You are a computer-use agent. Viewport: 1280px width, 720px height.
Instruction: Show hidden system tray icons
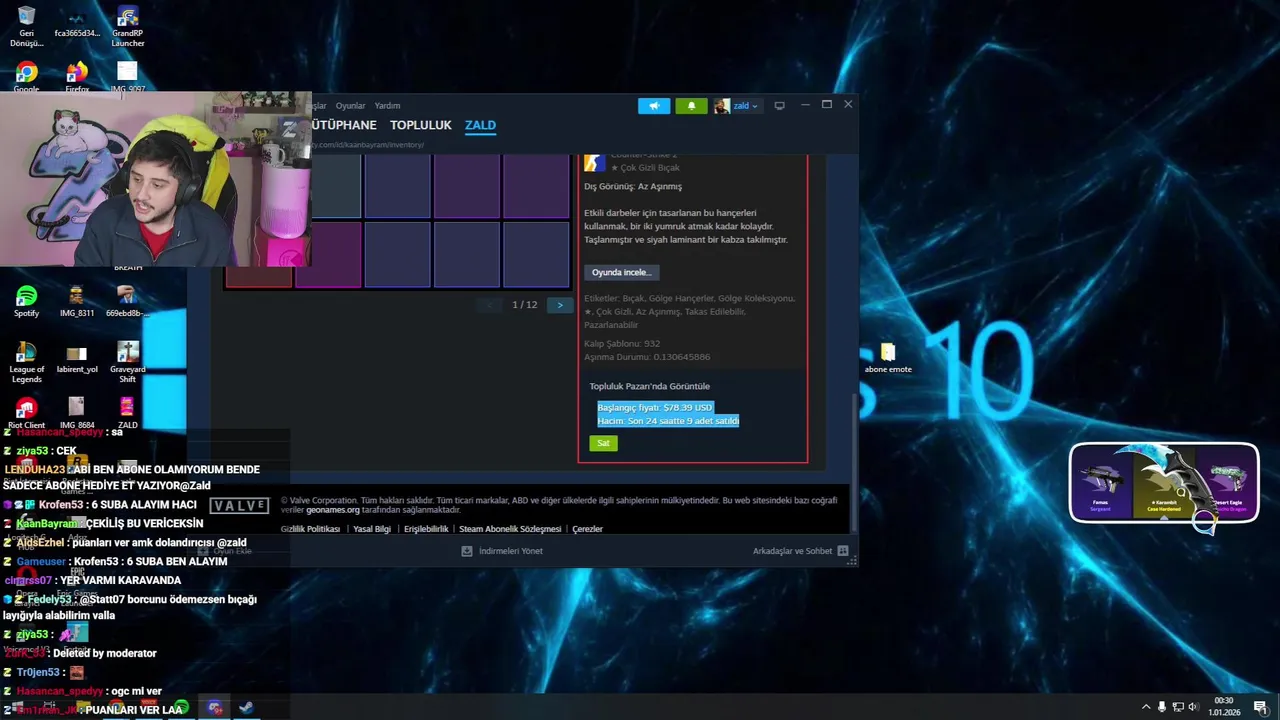tap(1145, 707)
